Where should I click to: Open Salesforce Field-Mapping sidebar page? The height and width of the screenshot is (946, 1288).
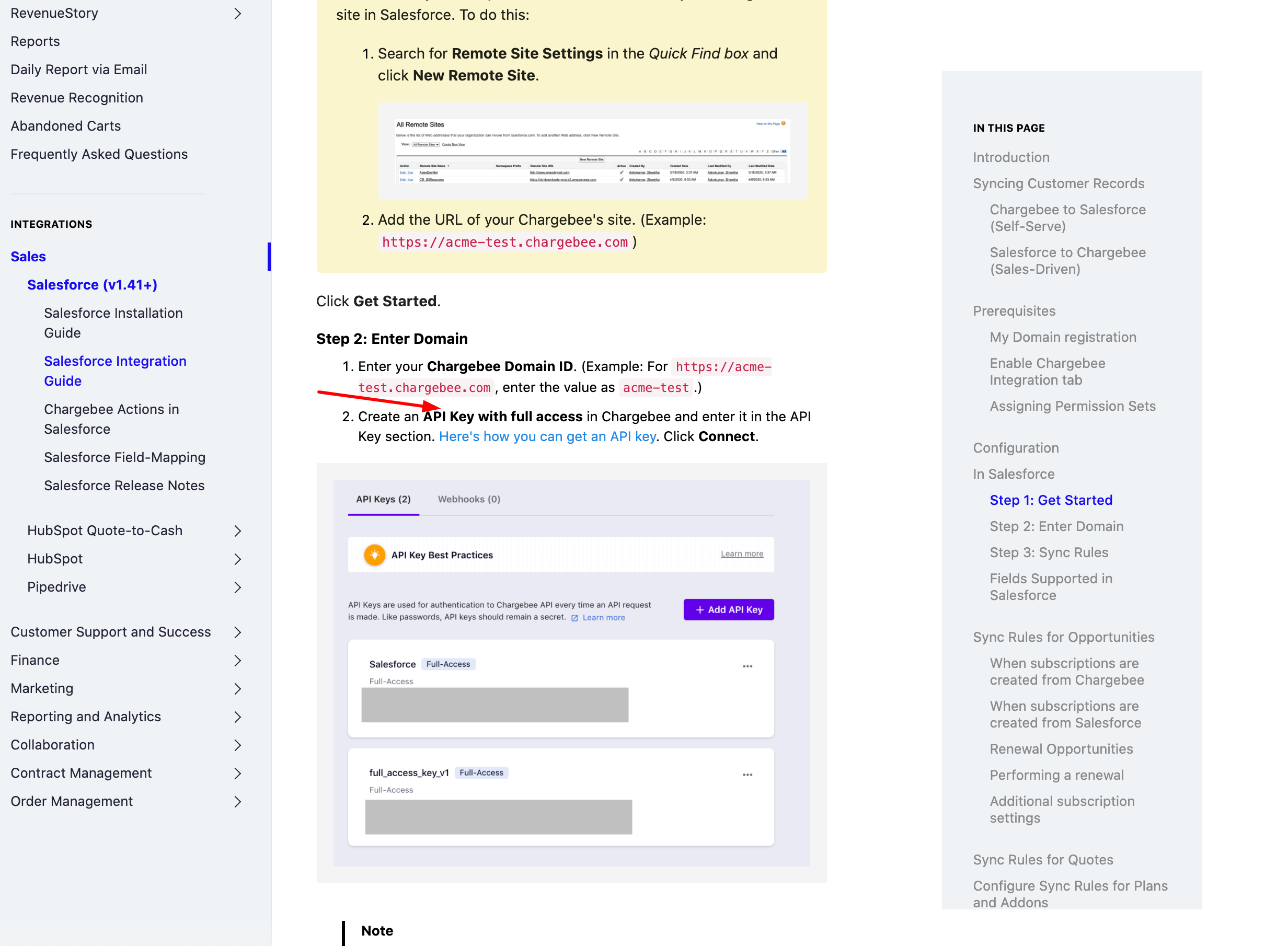[x=124, y=457]
